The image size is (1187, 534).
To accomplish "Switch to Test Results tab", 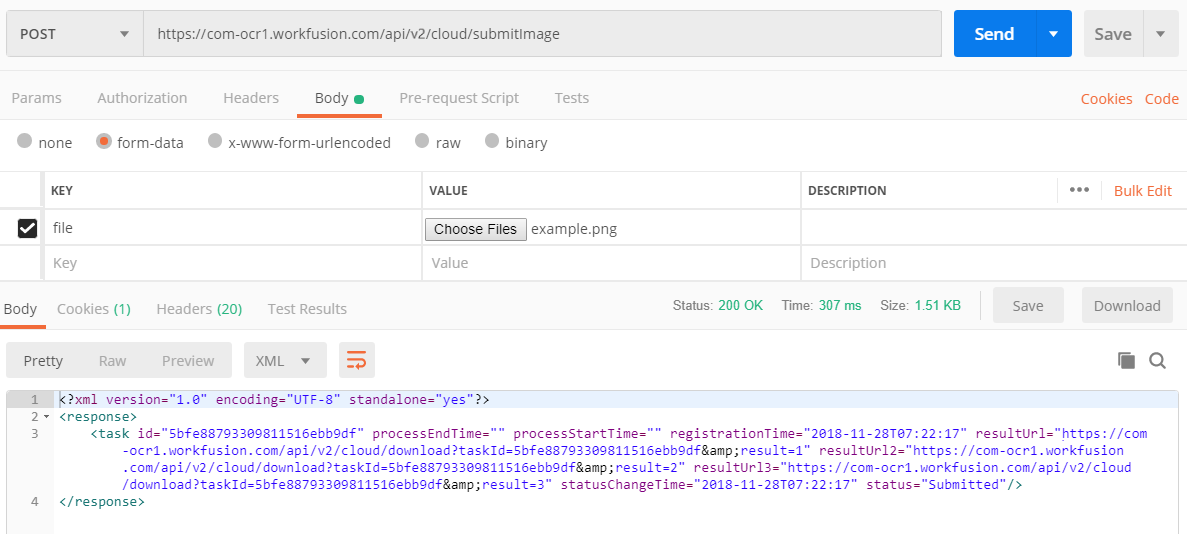I will [307, 308].
